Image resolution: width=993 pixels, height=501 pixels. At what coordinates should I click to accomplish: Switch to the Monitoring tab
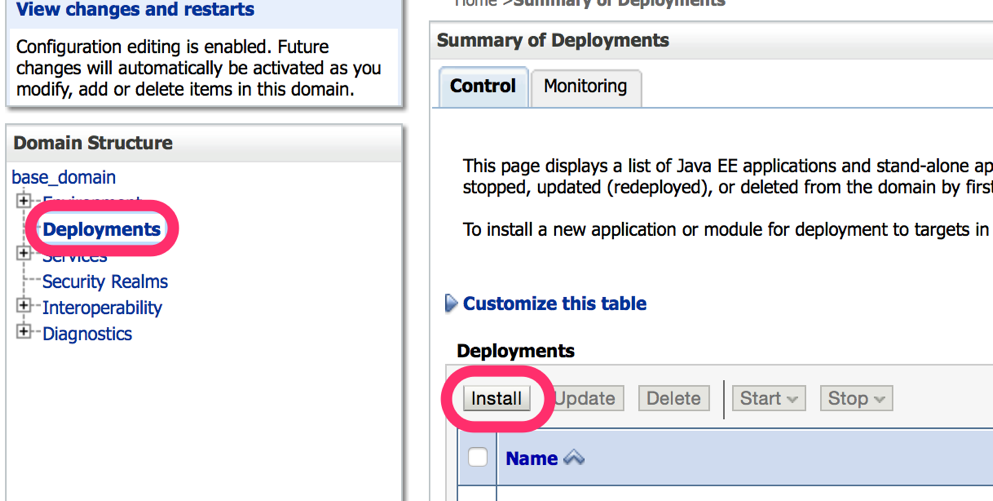click(x=585, y=86)
